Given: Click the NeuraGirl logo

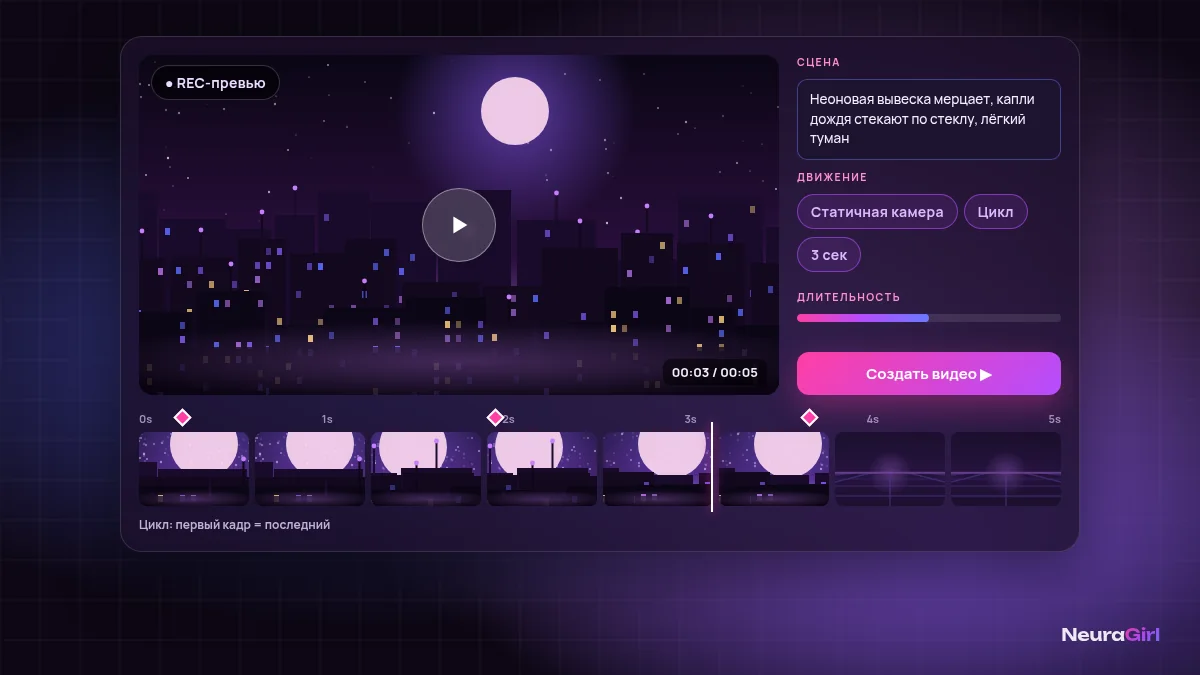Looking at the screenshot, I should tap(1110, 635).
